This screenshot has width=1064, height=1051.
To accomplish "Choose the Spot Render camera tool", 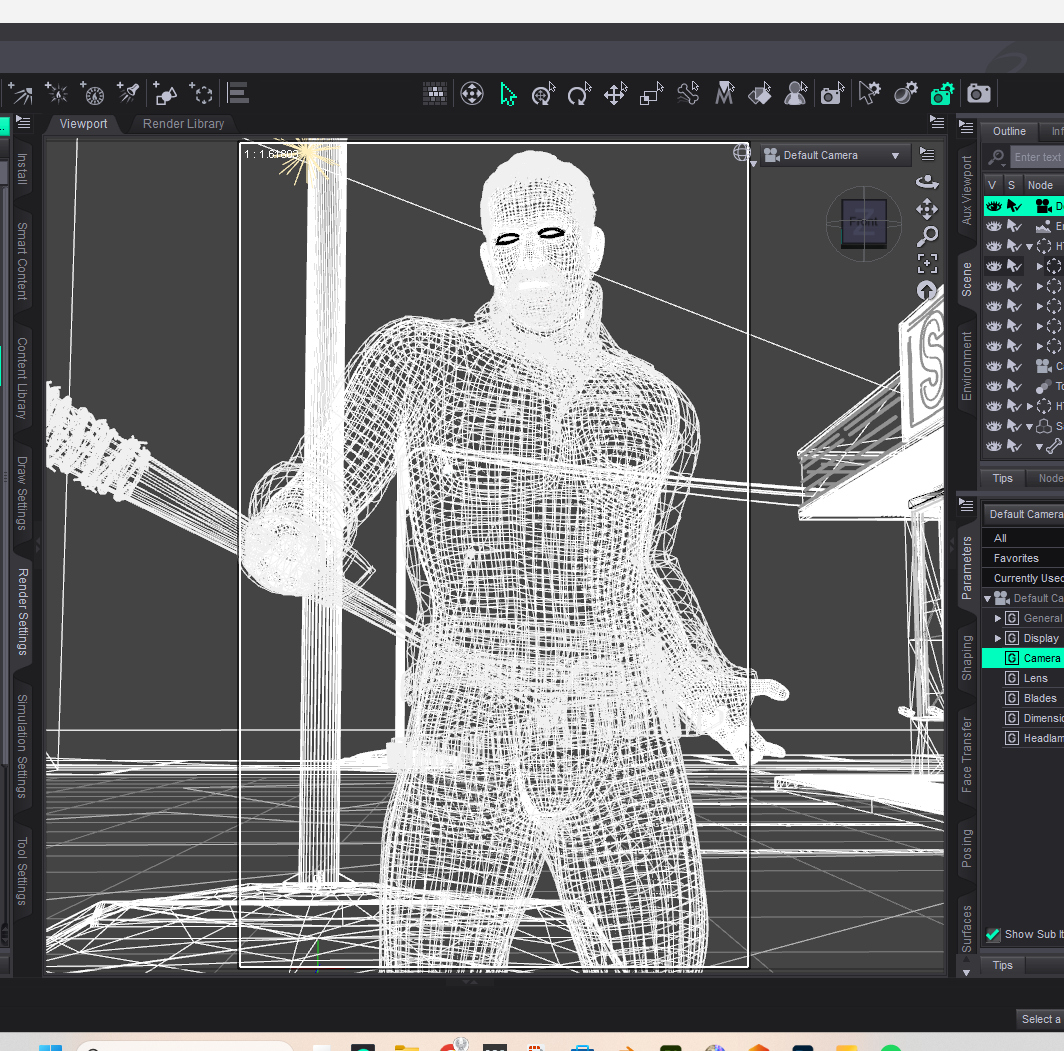I will (832, 94).
